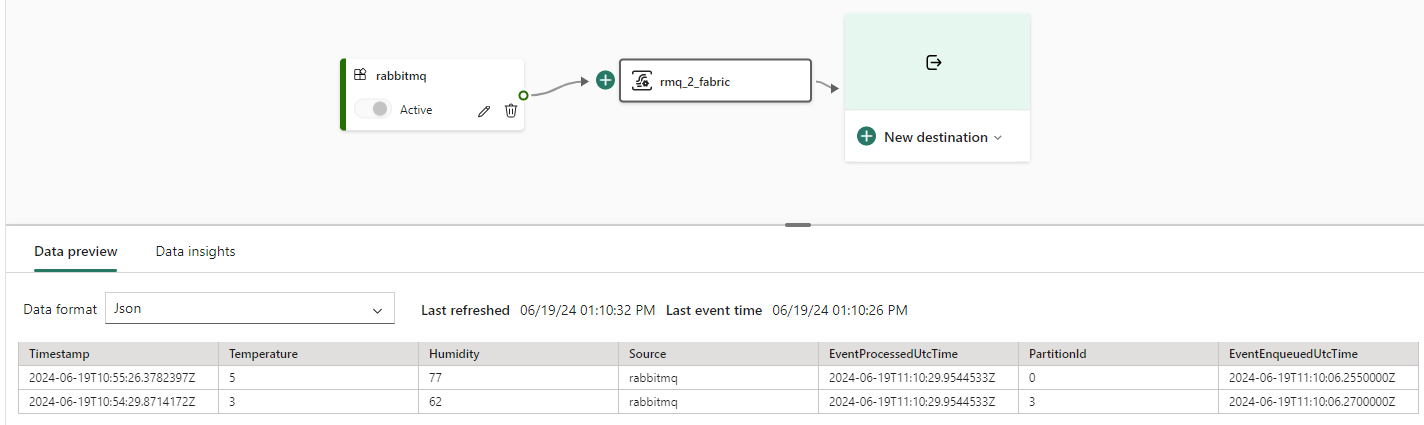1424x425 pixels.
Task: Open the Data format Json dropdown
Action: (250, 309)
